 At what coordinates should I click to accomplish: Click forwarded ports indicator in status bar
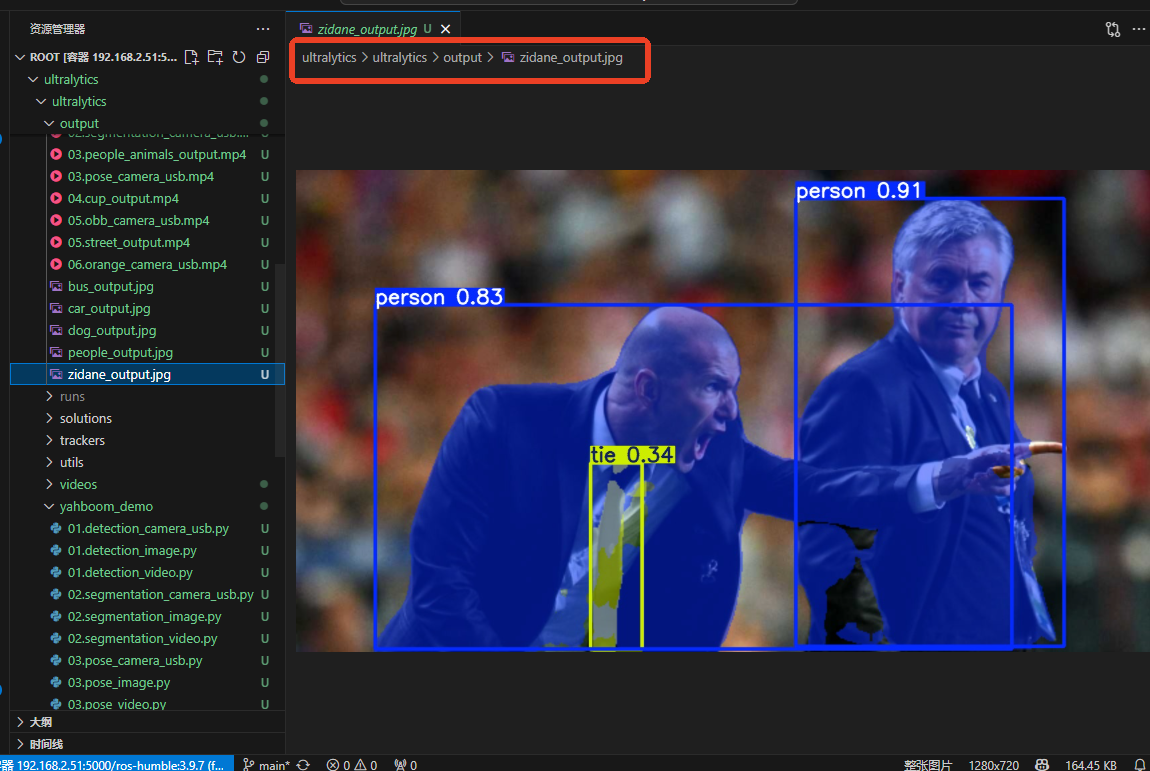coord(406,764)
